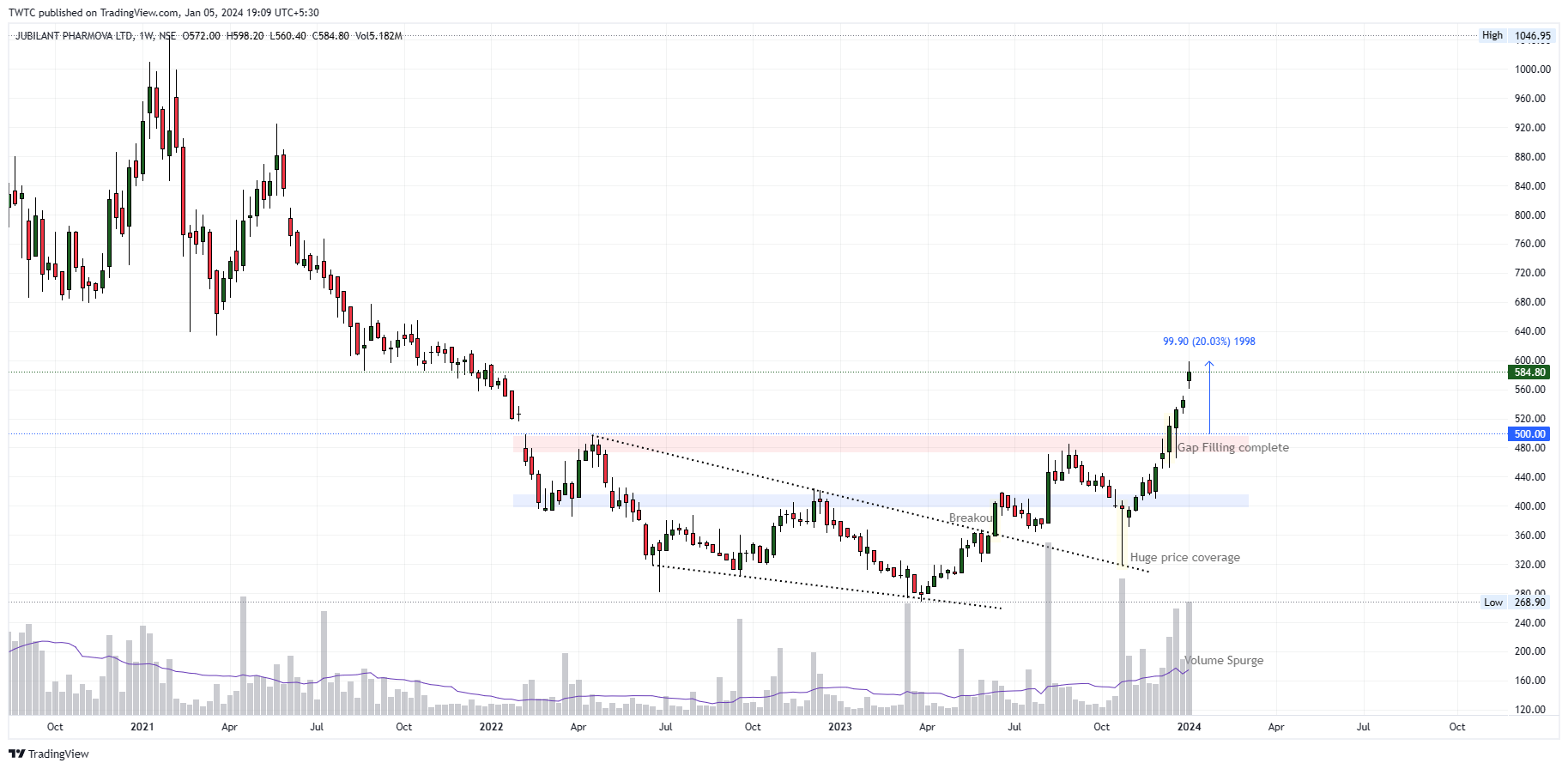Select the blue 500.00 price level tag

[1529, 434]
